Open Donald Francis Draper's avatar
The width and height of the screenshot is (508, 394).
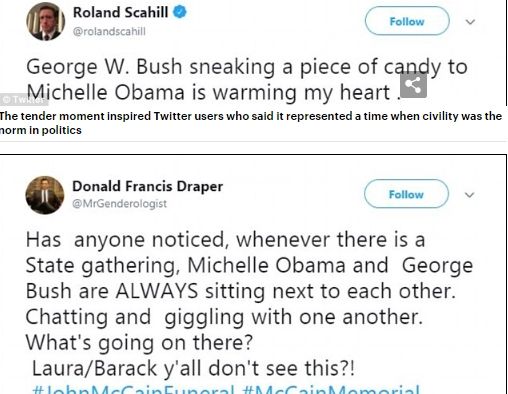pyautogui.click(x=45, y=195)
